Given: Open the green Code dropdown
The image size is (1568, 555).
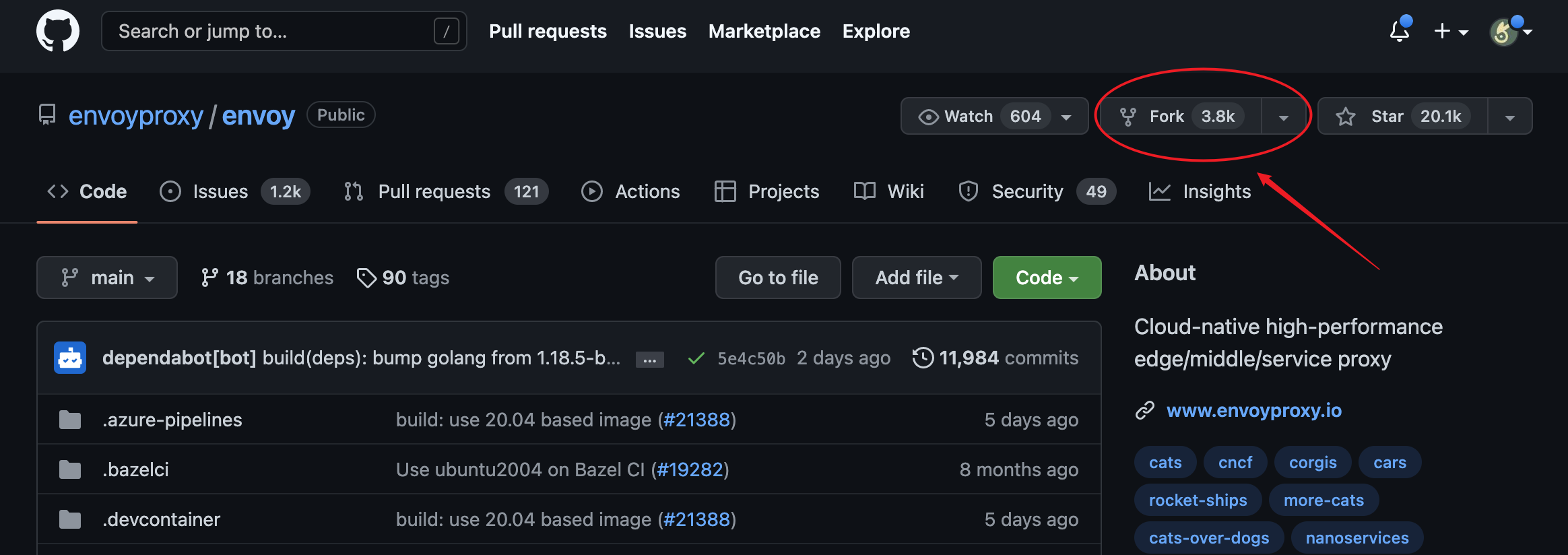Looking at the screenshot, I should click(1047, 277).
